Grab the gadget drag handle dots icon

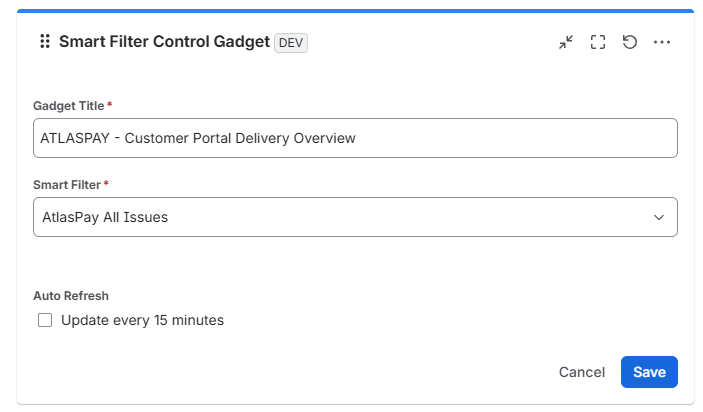pyautogui.click(x=45, y=41)
